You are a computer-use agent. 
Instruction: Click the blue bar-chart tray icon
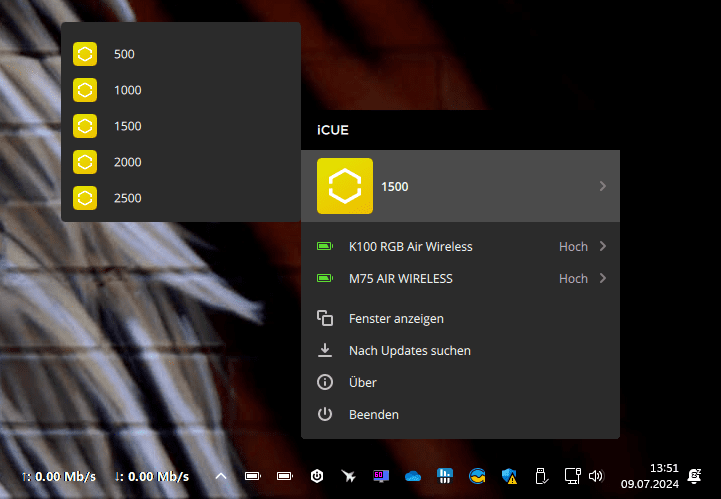tap(445, 476)
